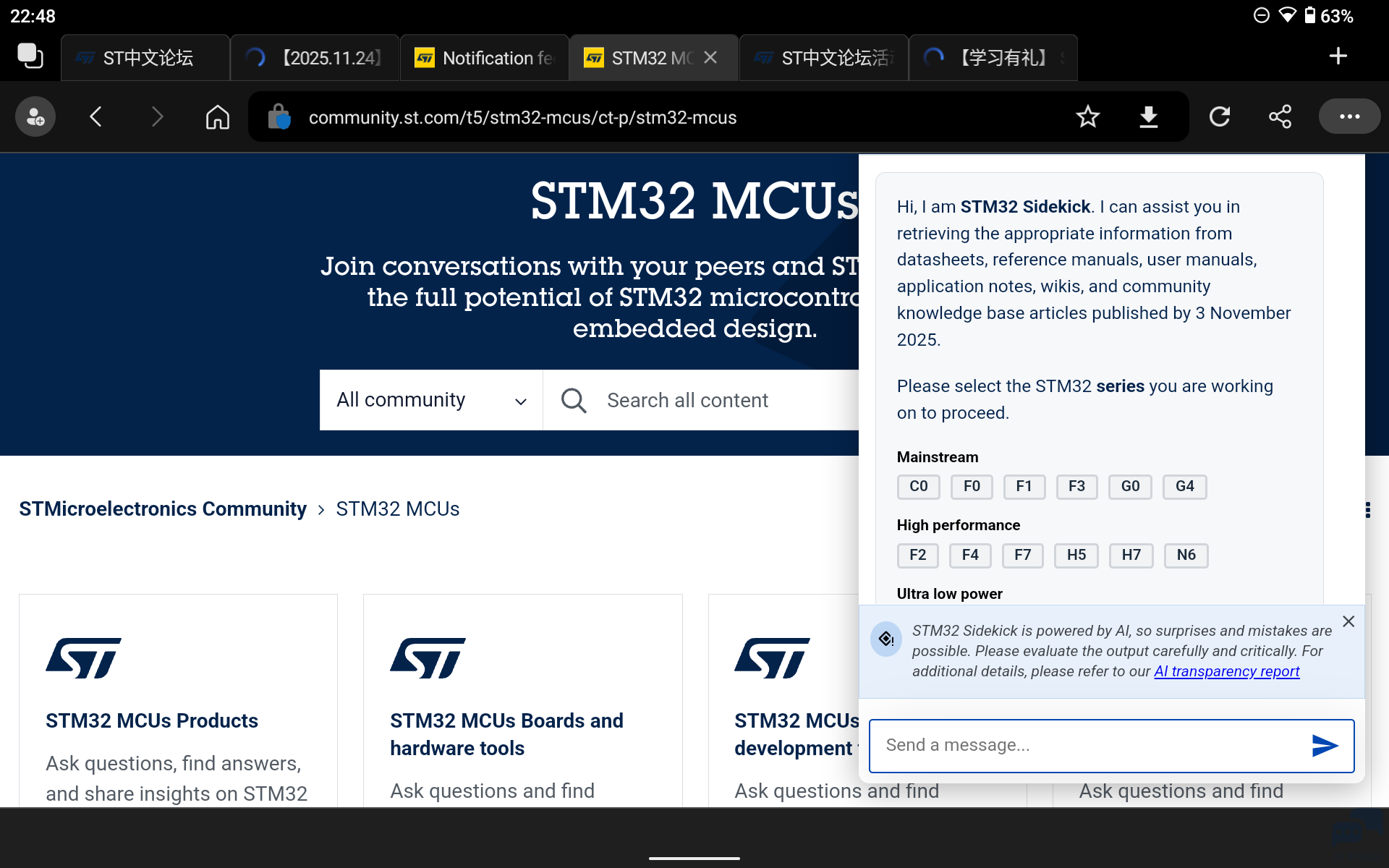This screenshot has height=868, width=1389.
Task: Share the page with the share icon
Action: (1280, 116)
